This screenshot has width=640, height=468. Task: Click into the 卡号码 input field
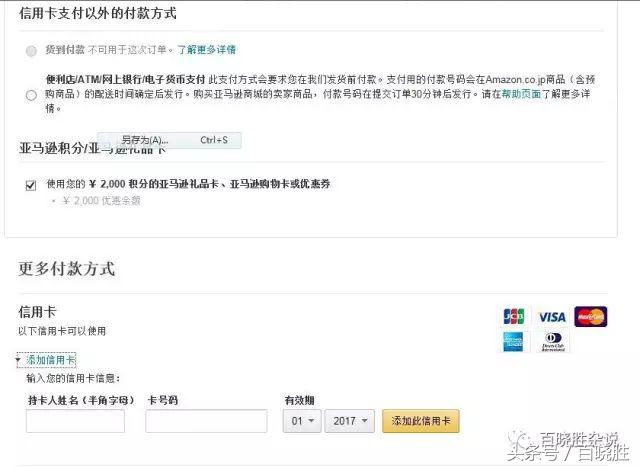coord(206,421)
